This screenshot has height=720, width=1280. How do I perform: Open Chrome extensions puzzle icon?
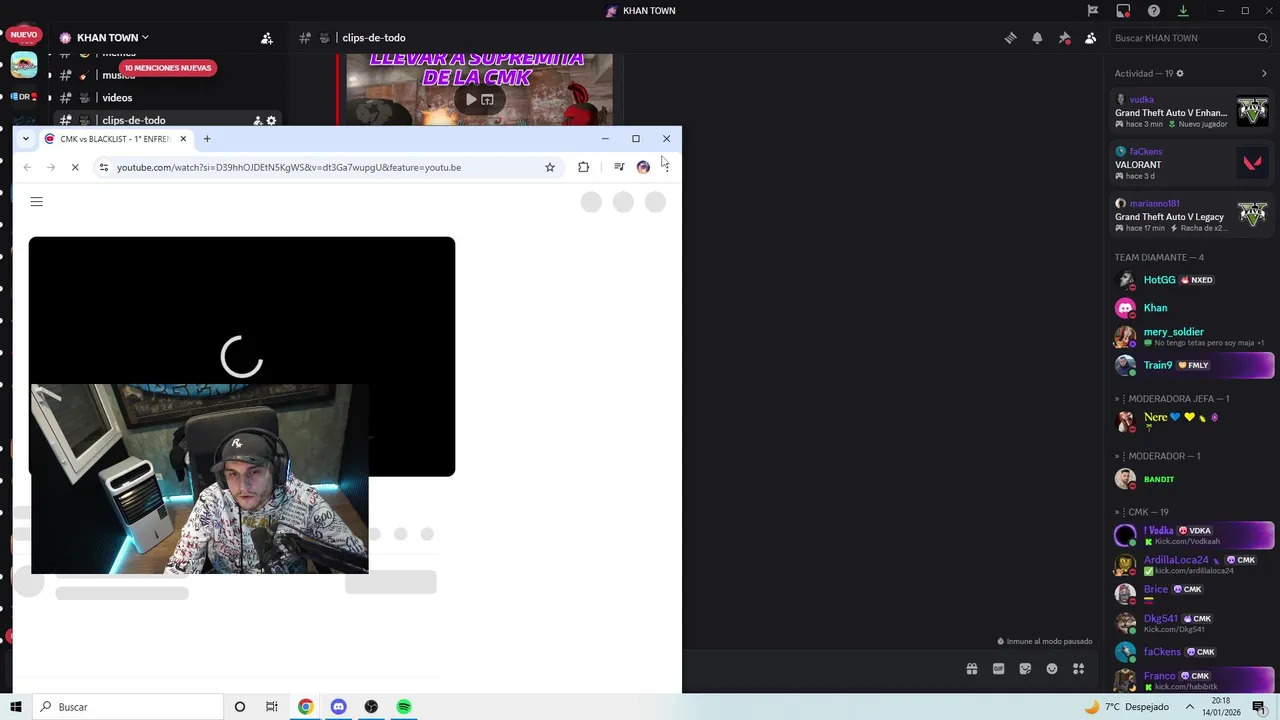pyautogui.click(x=584, y=167)
